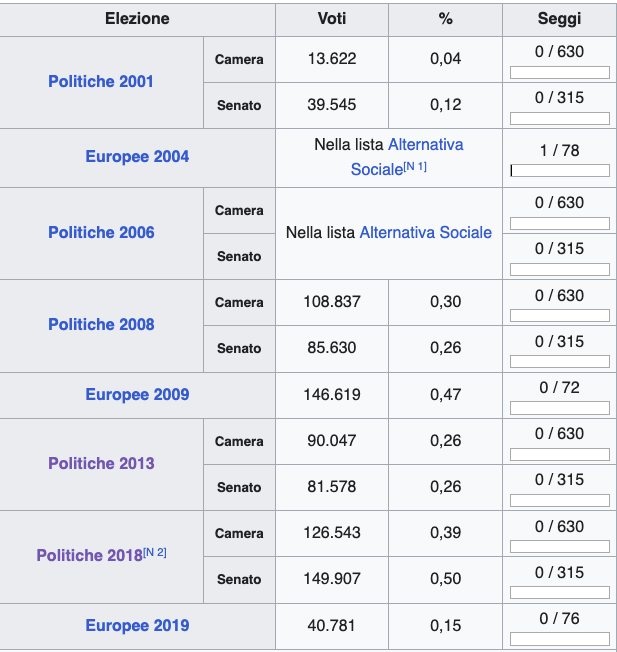This screenshot has width=617, height=652.
Task: Click the Seggi column header
Action: [559, 19]
